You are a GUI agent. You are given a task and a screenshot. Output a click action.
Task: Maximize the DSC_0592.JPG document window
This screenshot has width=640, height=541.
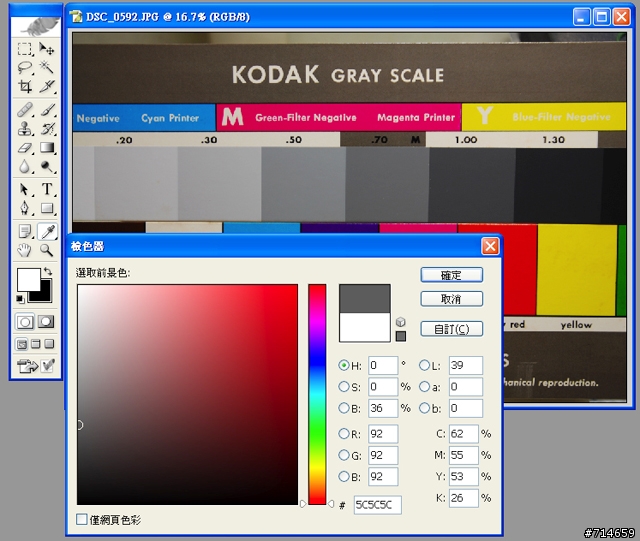click(x=601, y=17)
